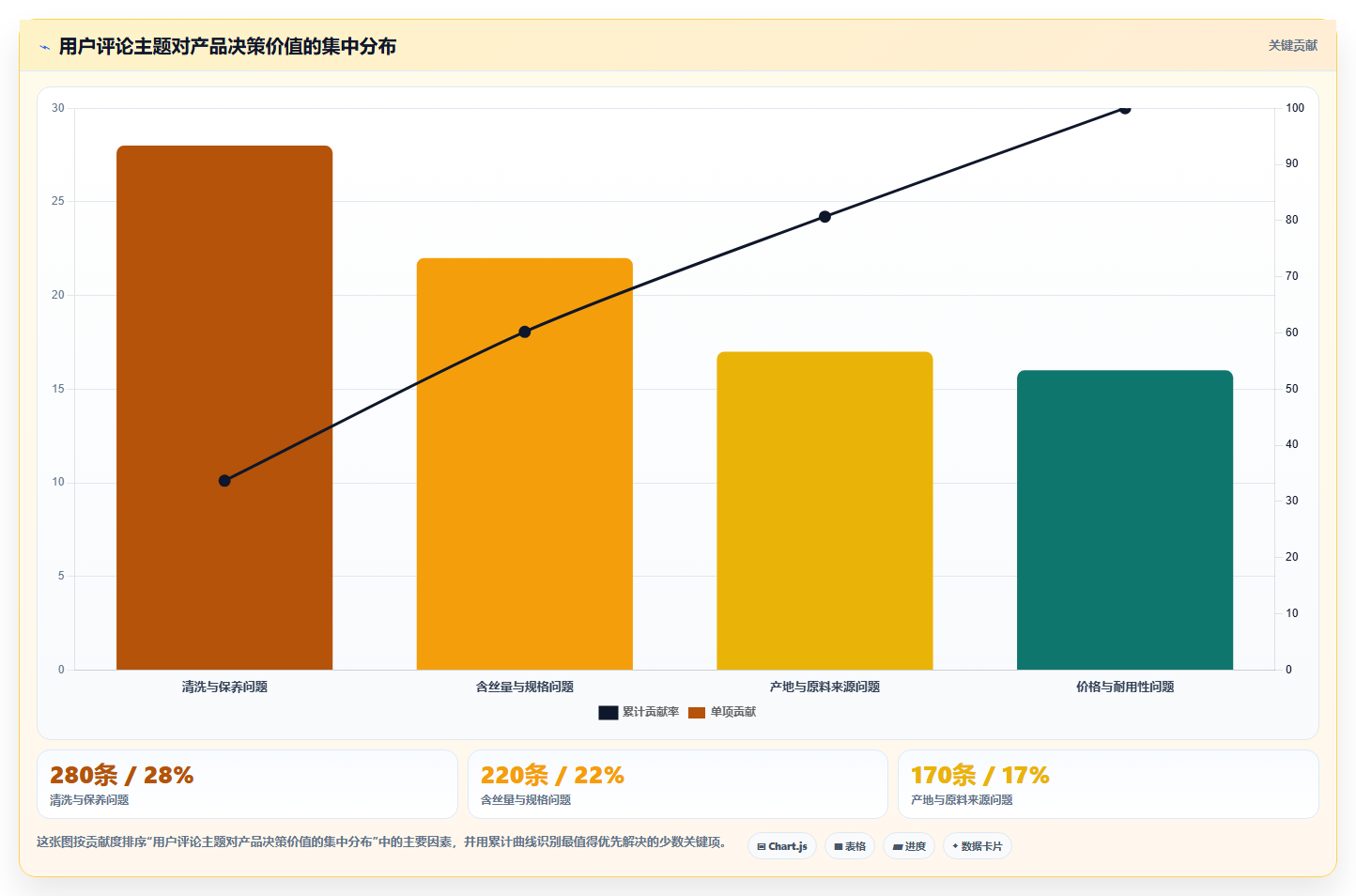
Task: Click the x-axis label 清洗与保养问题
Action: pyautogui.click(x=224, y=687)
